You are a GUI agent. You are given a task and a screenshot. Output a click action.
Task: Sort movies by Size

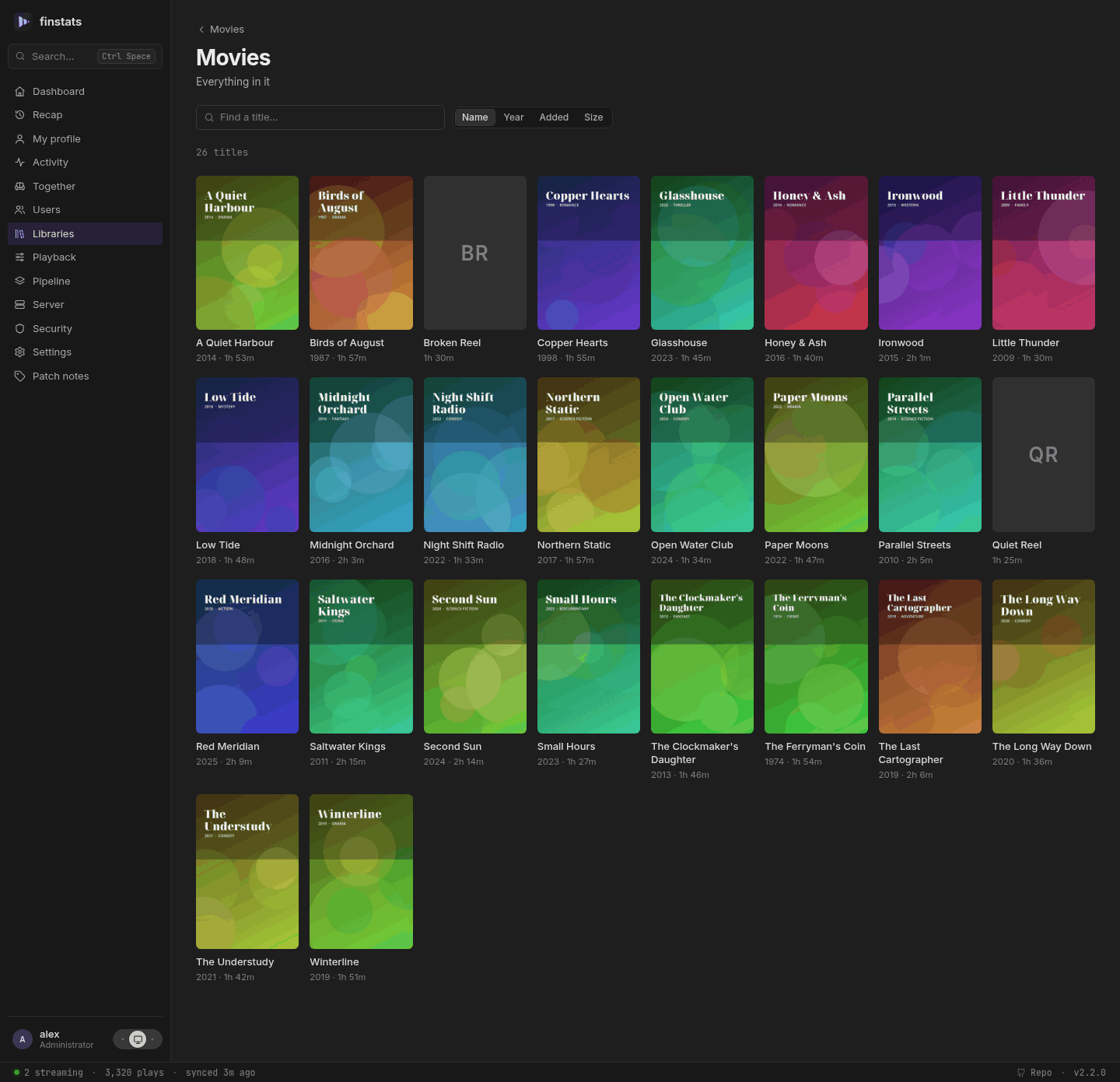[593, 117]
